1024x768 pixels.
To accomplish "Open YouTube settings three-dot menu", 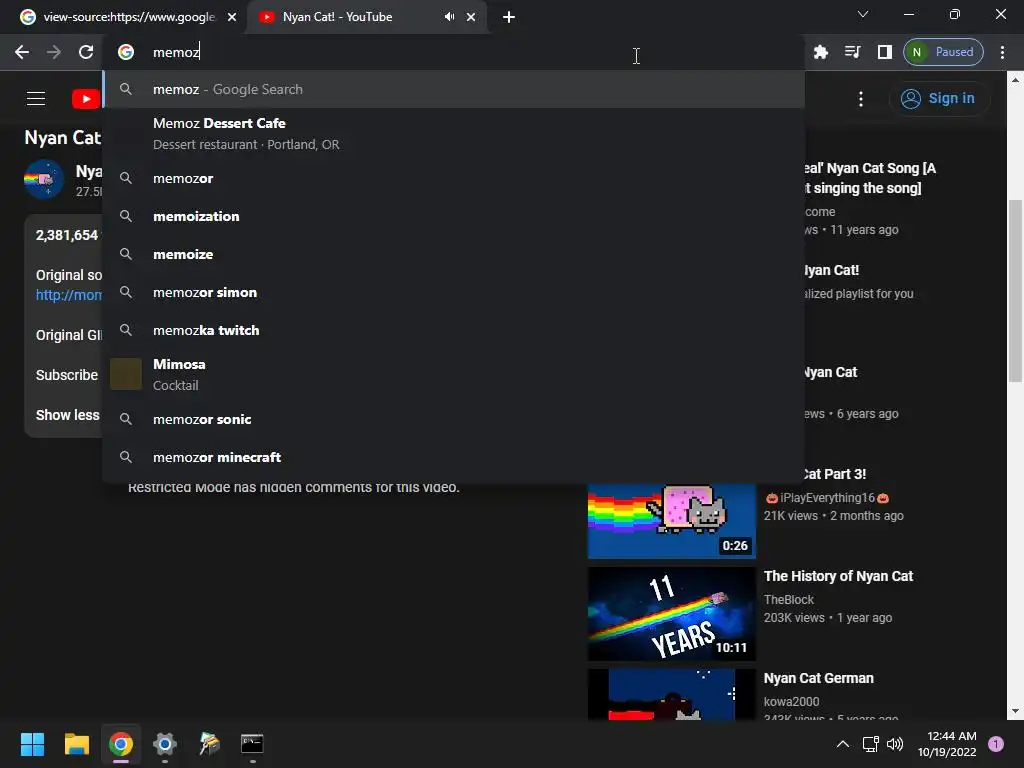I will point(861,99).
